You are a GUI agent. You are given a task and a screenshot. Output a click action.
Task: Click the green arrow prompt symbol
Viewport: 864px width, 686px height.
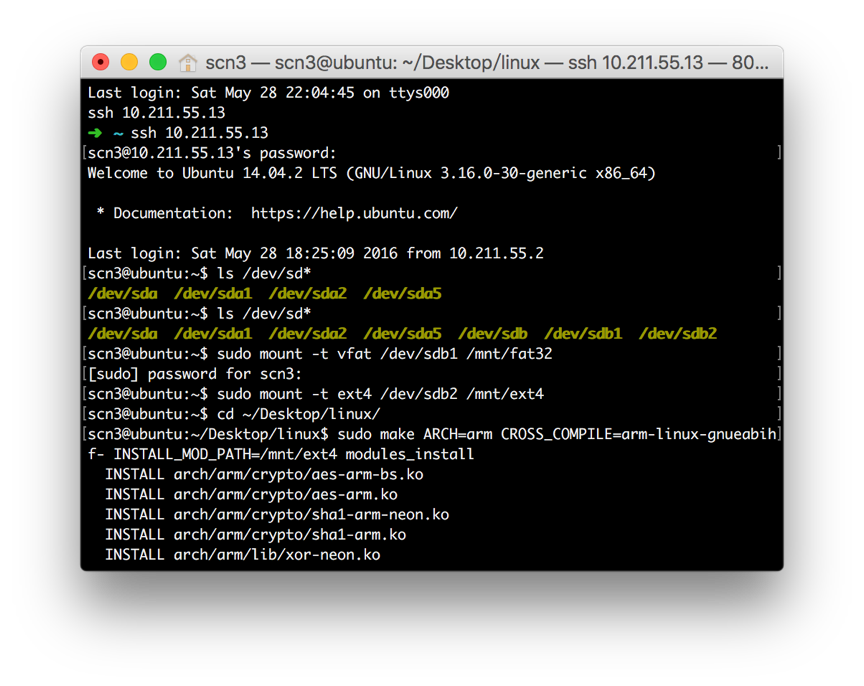(x=95, y=133)
